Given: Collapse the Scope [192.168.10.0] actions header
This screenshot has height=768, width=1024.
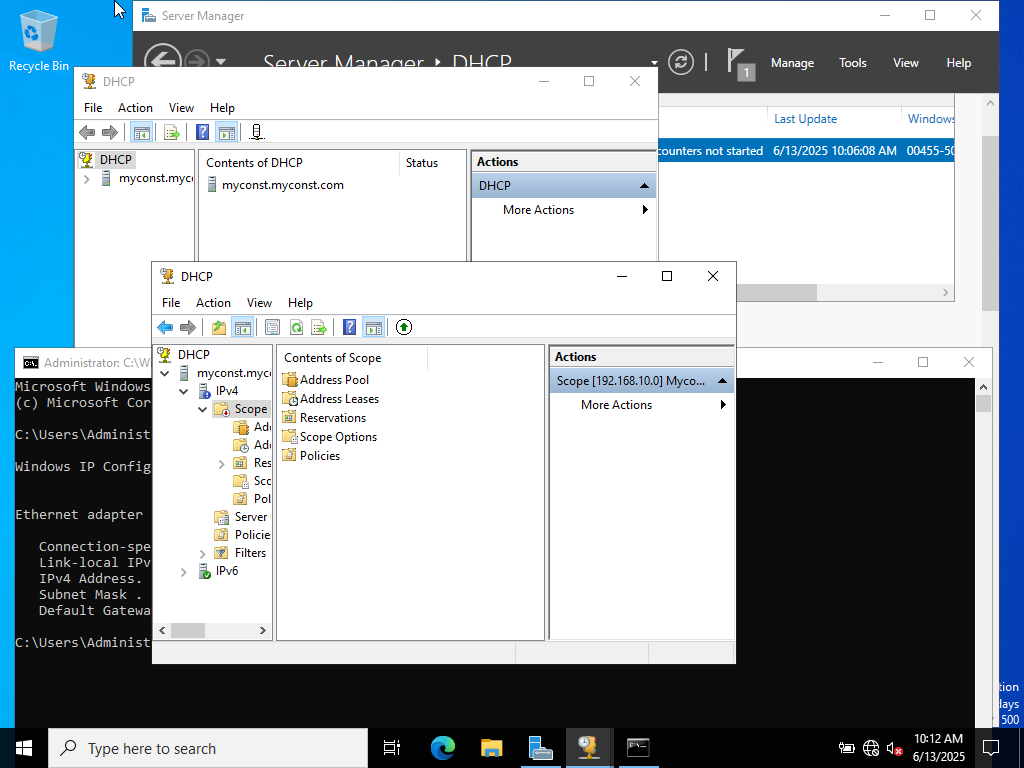Looking at the screenshot, I should coord(722,380).
